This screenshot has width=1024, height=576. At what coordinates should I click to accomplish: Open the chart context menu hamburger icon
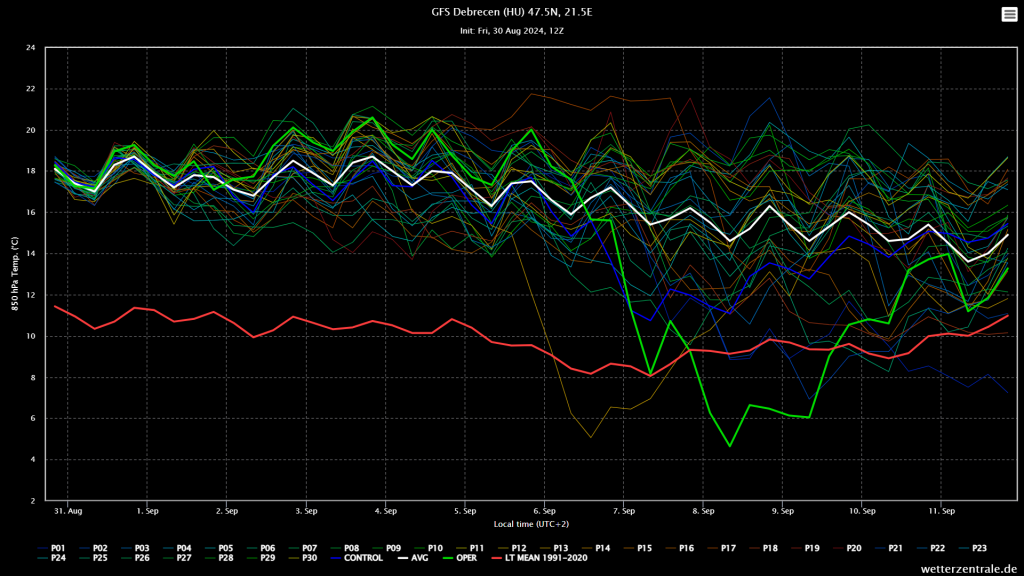click(1009, 14)
